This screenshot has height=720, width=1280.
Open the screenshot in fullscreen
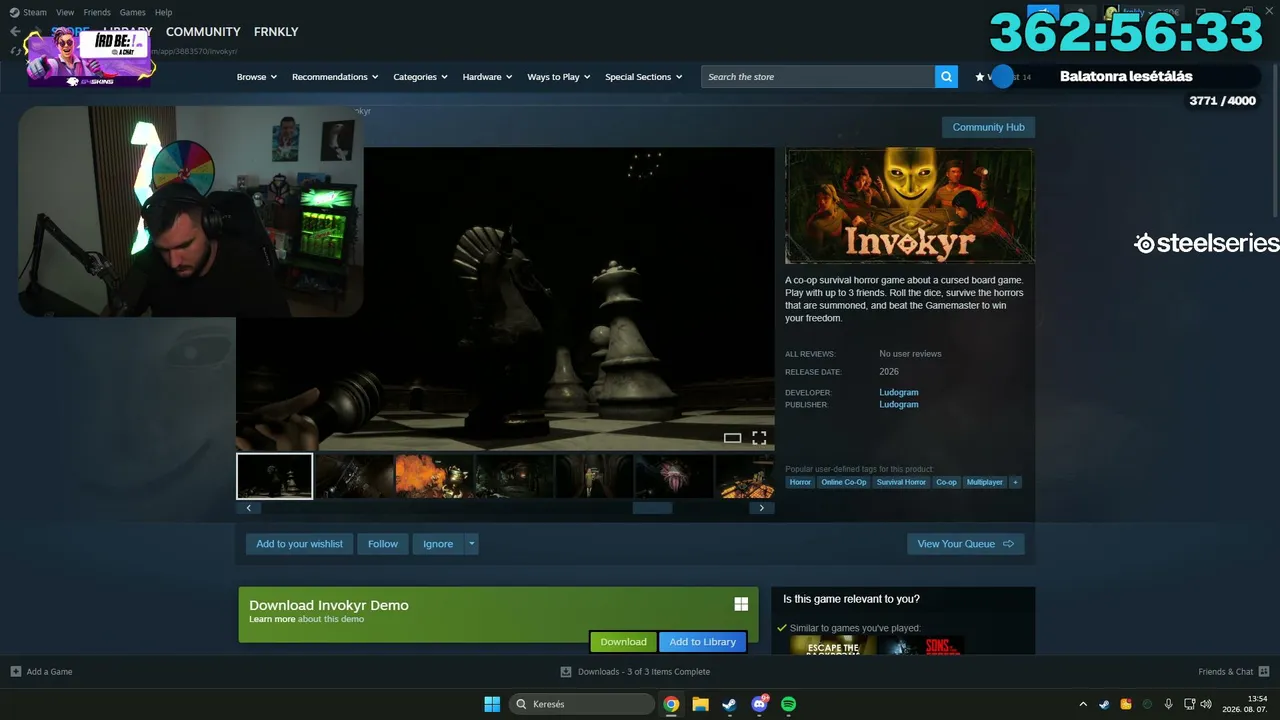pyautogui.click(x=759, y=438)
